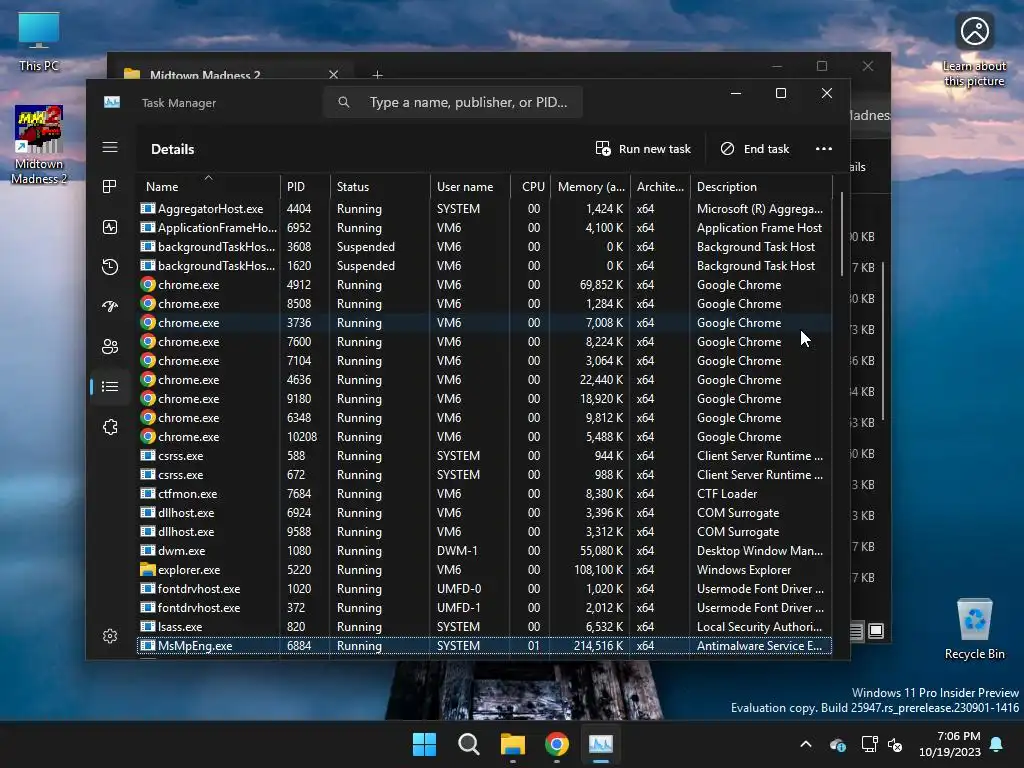Open the Windows Start button
The height and width of the screenshot is (768, 1024).
tap(424, 744)
